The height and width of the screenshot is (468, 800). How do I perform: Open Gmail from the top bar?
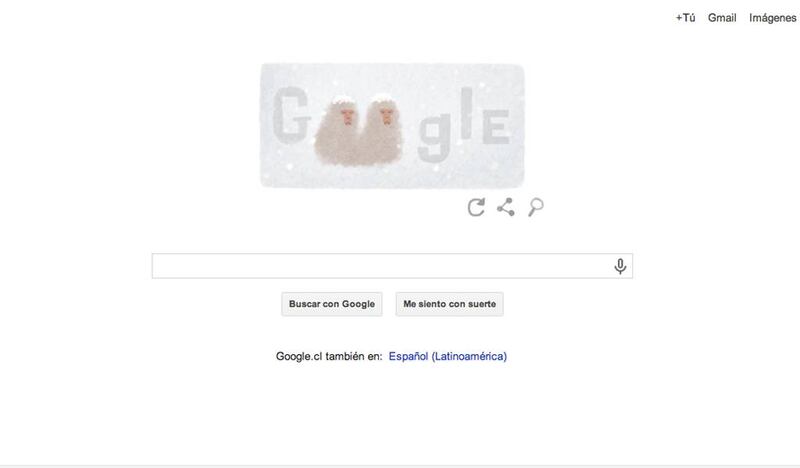722,18
